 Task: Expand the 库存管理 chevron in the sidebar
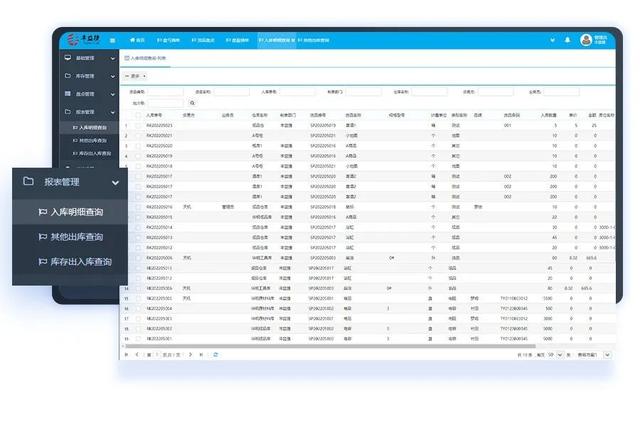pyautogui.click(x=113, y=76)
